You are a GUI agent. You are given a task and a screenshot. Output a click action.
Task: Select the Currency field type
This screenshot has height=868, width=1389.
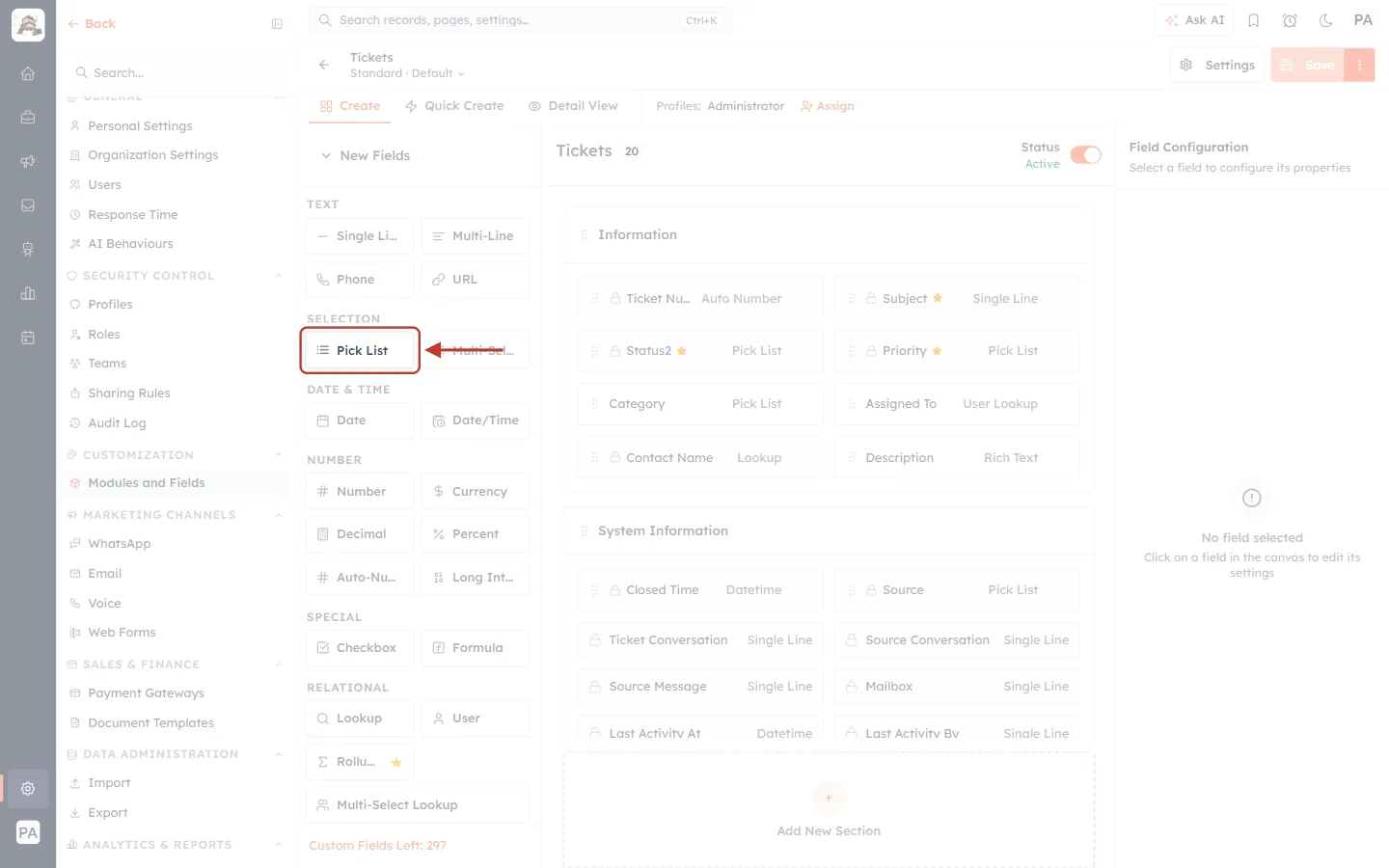[476, 492]
